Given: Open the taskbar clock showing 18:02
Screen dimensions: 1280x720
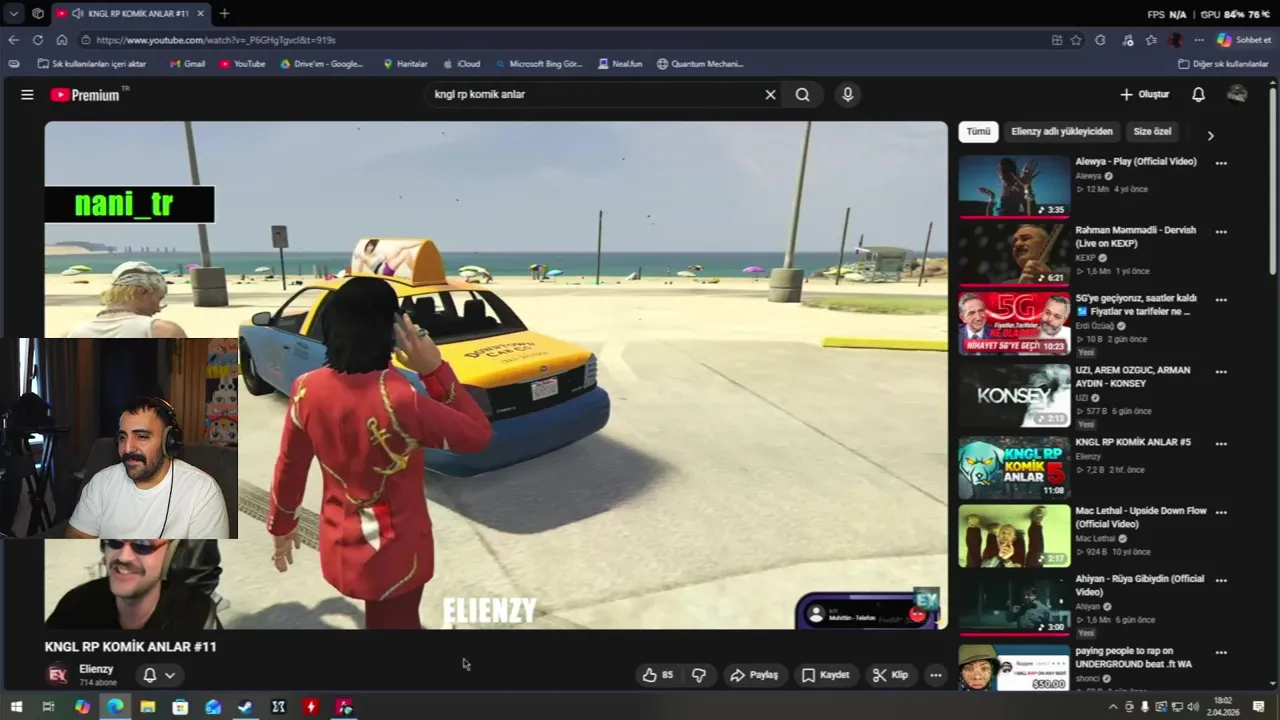Looking at the screenshot, I should pyautogui.click(x=1223, y=707).
